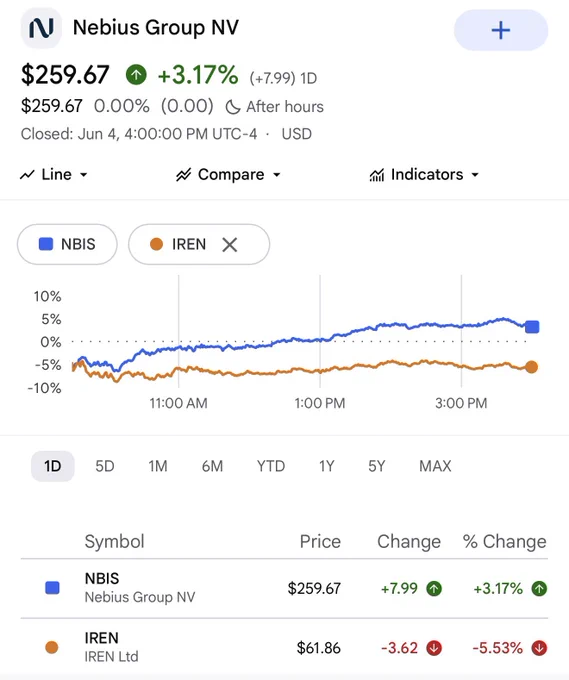Select the 1D time range
Viewport: 569px width, 680px height.
[x=52, y=466]
